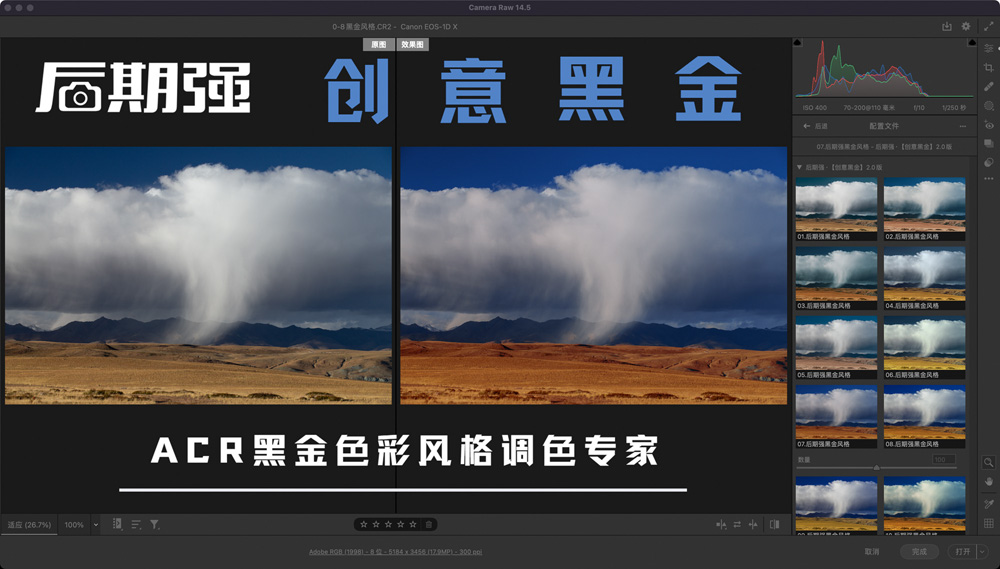Apply profile 01.后期强黑金风格 thumbnail
This screenshot has width=1000, height=569.
[836, 209]
